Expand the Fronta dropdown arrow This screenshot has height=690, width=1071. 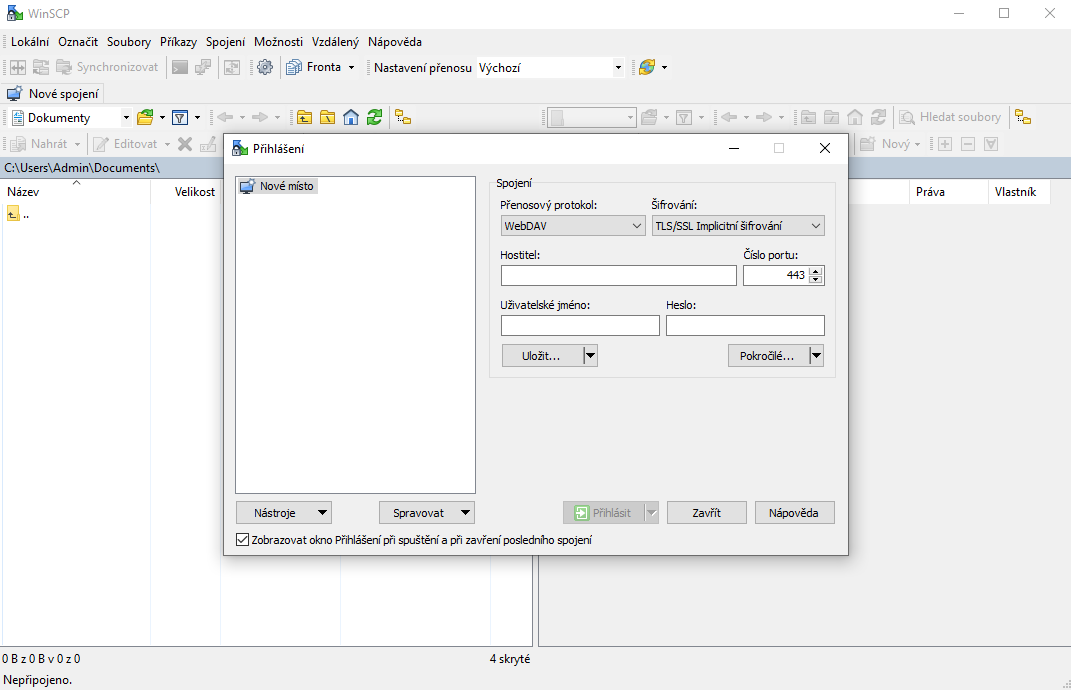[352, 68]
